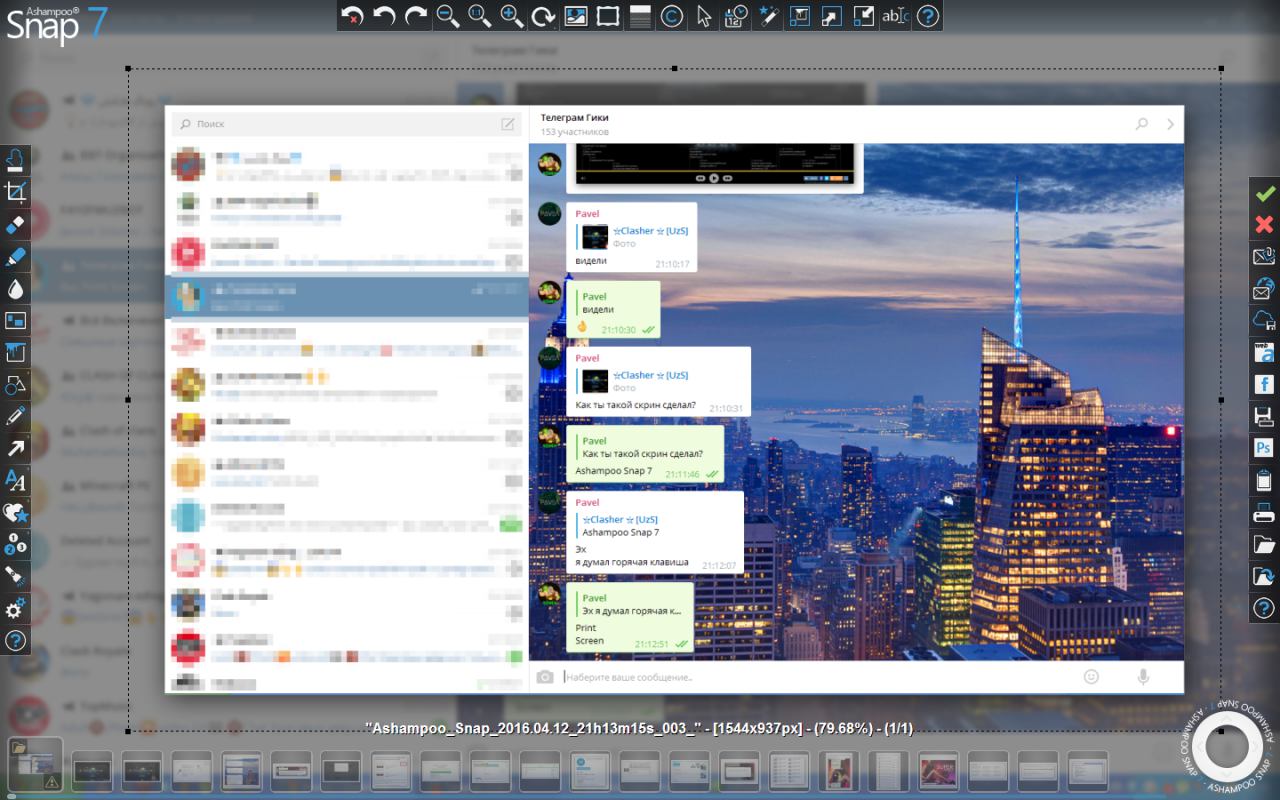Select the Shapes drawing tool
Image resolution: width=1280 pixels, height=800 pixels.
tap(16, 385)
